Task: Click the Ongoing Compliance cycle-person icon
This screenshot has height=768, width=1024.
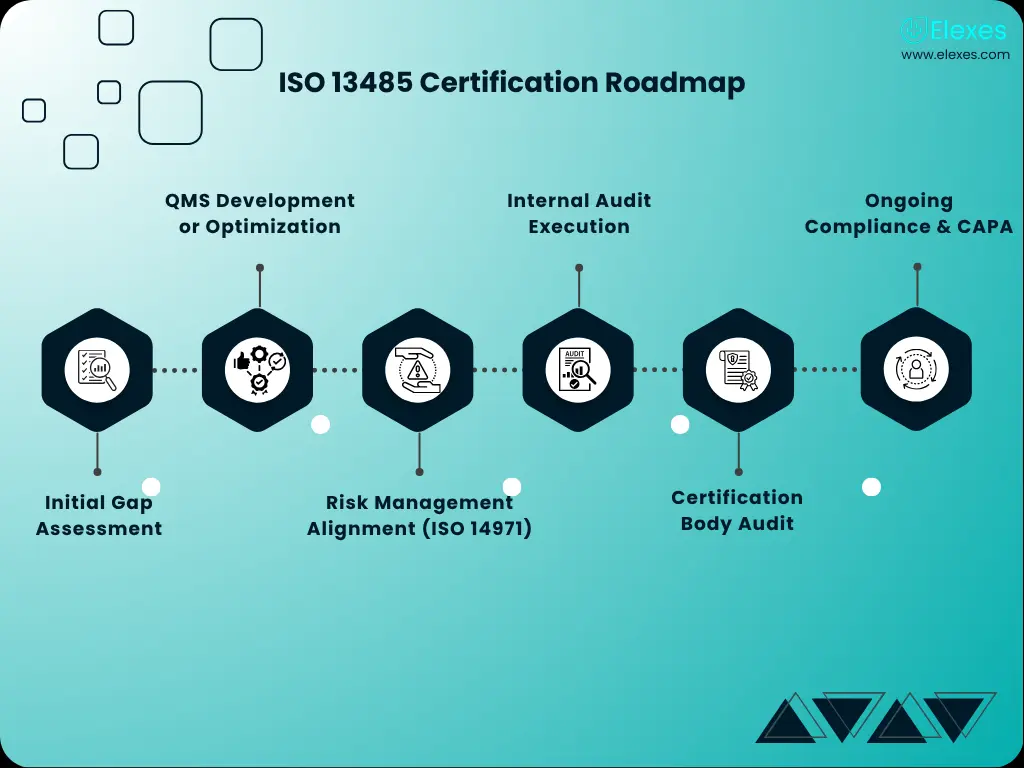Action: pos(916,369)
